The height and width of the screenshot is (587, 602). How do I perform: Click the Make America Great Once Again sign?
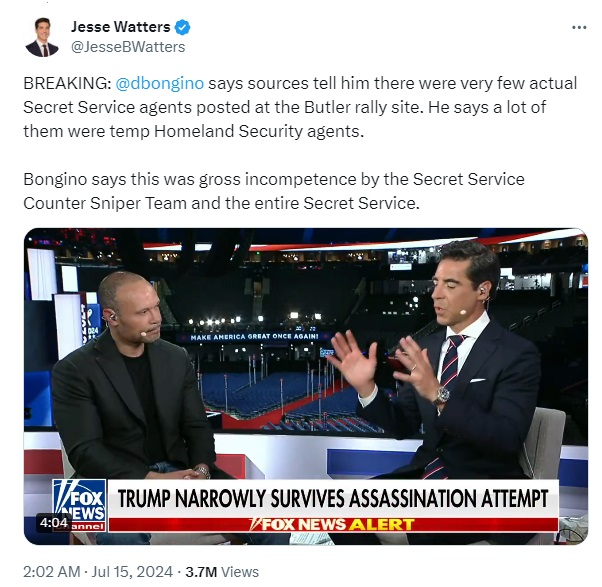click(254, 337)
